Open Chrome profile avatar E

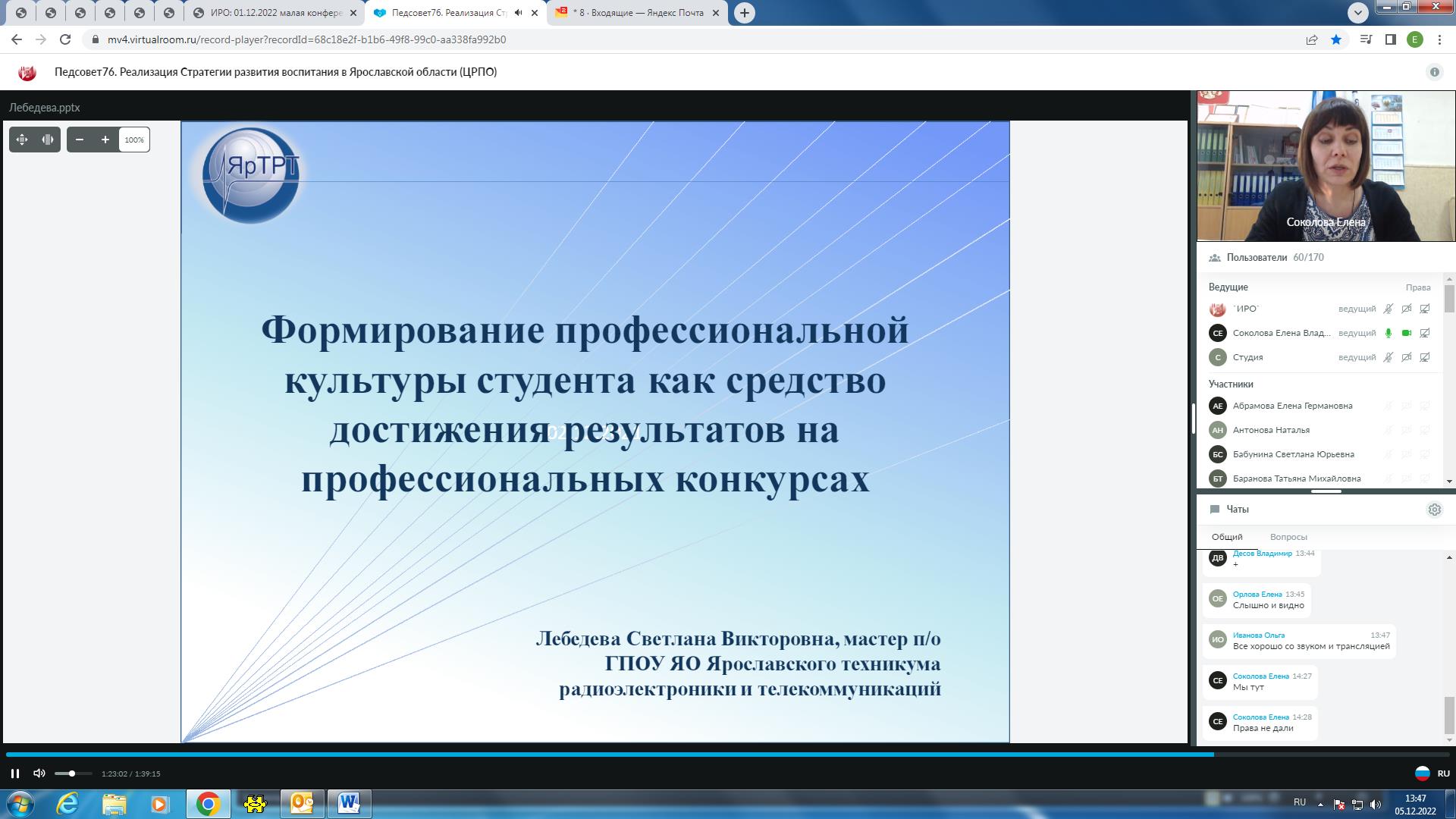click(x=1415, y=39)
